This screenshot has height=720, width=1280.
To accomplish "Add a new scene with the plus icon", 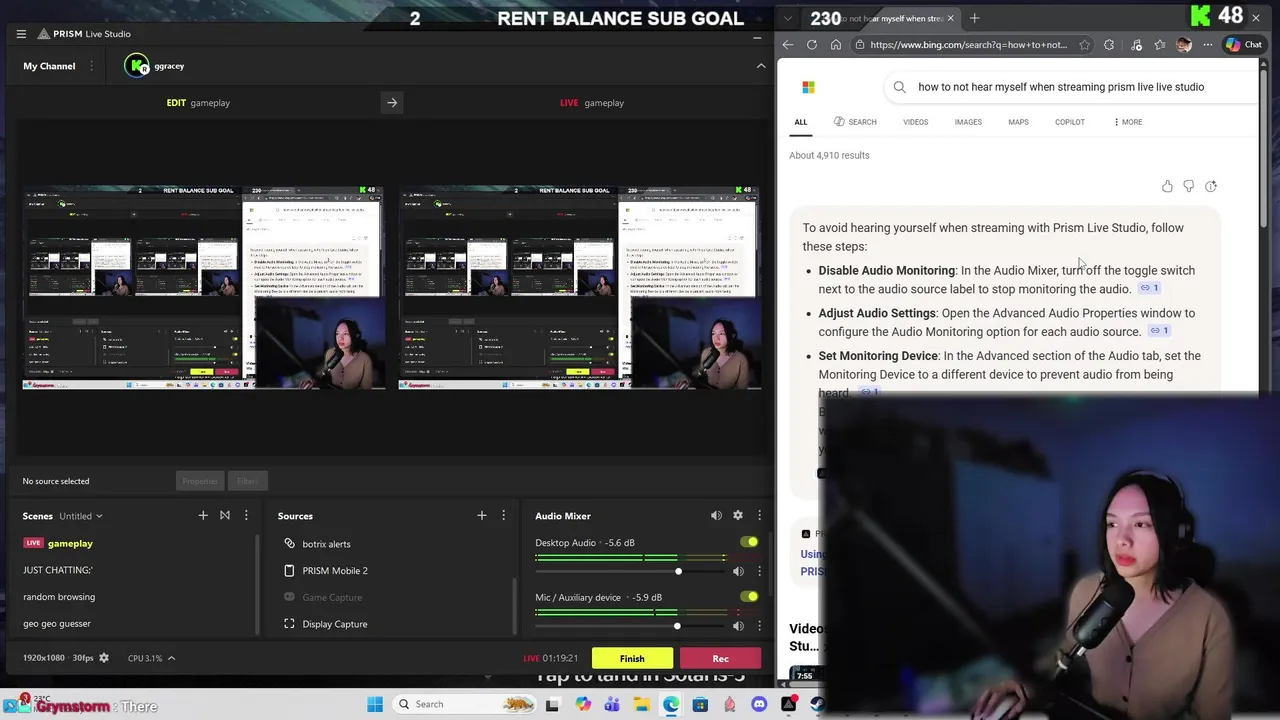I will tap(203, 516).
